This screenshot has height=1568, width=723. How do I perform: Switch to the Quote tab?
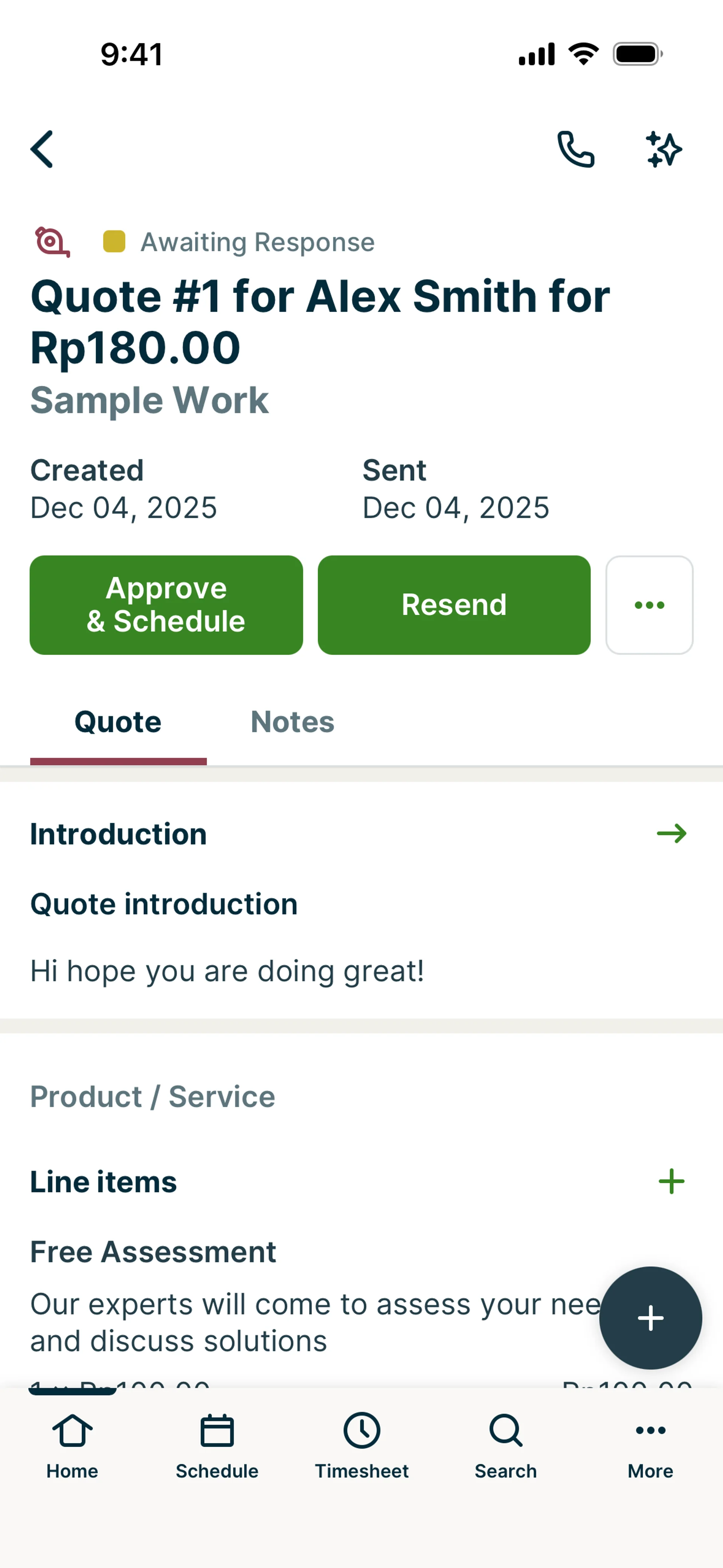coord(118,722)
